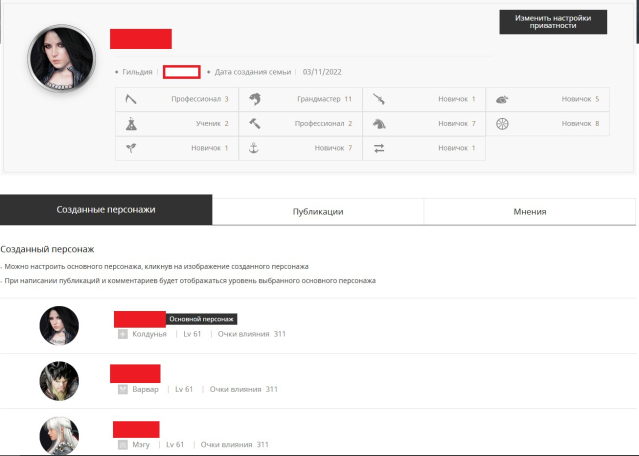Click the sailing ship wheel icon
Screen dimensions: 639x456
pos(502,123)
